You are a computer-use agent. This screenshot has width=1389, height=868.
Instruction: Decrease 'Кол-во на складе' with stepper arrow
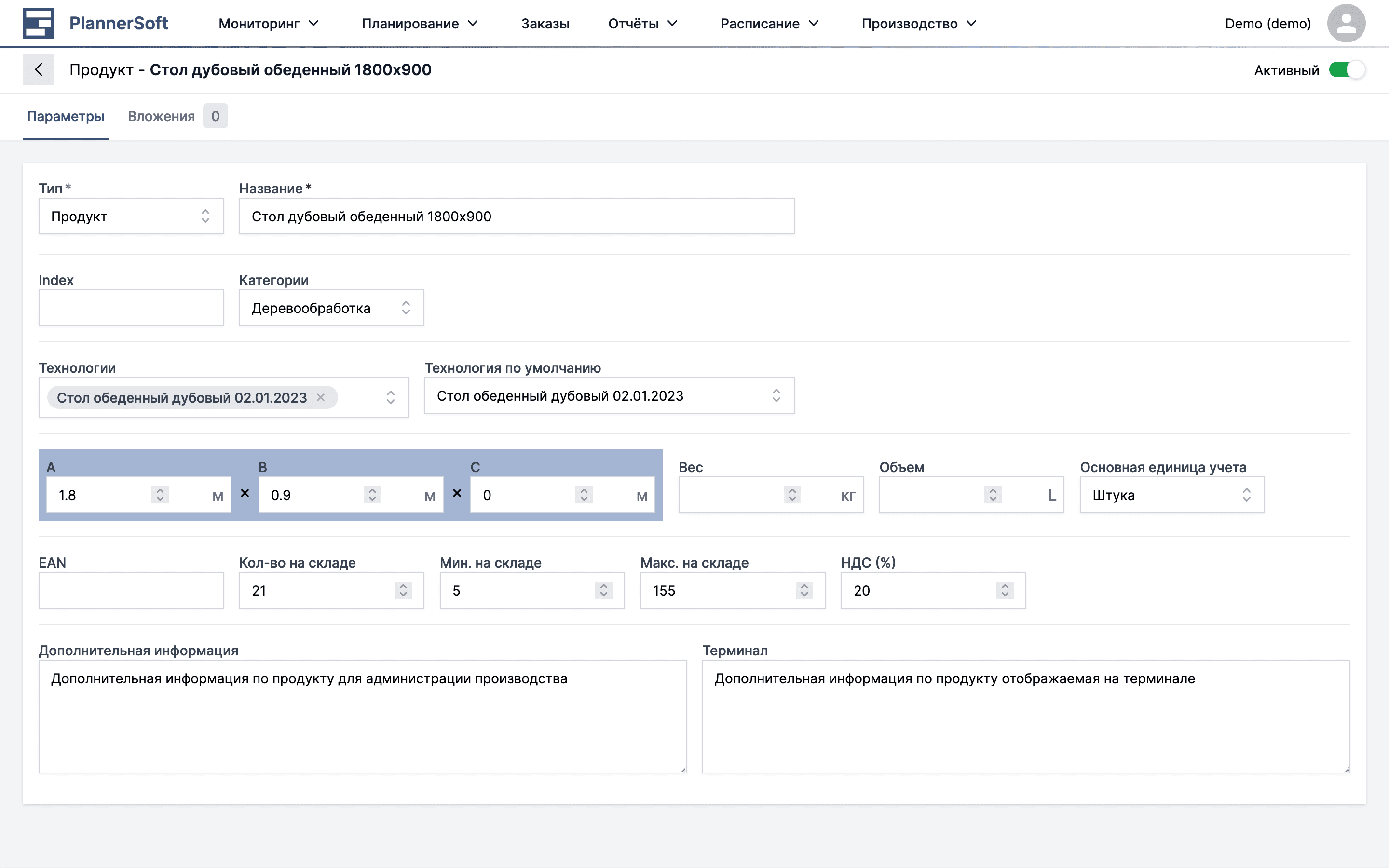404,594
